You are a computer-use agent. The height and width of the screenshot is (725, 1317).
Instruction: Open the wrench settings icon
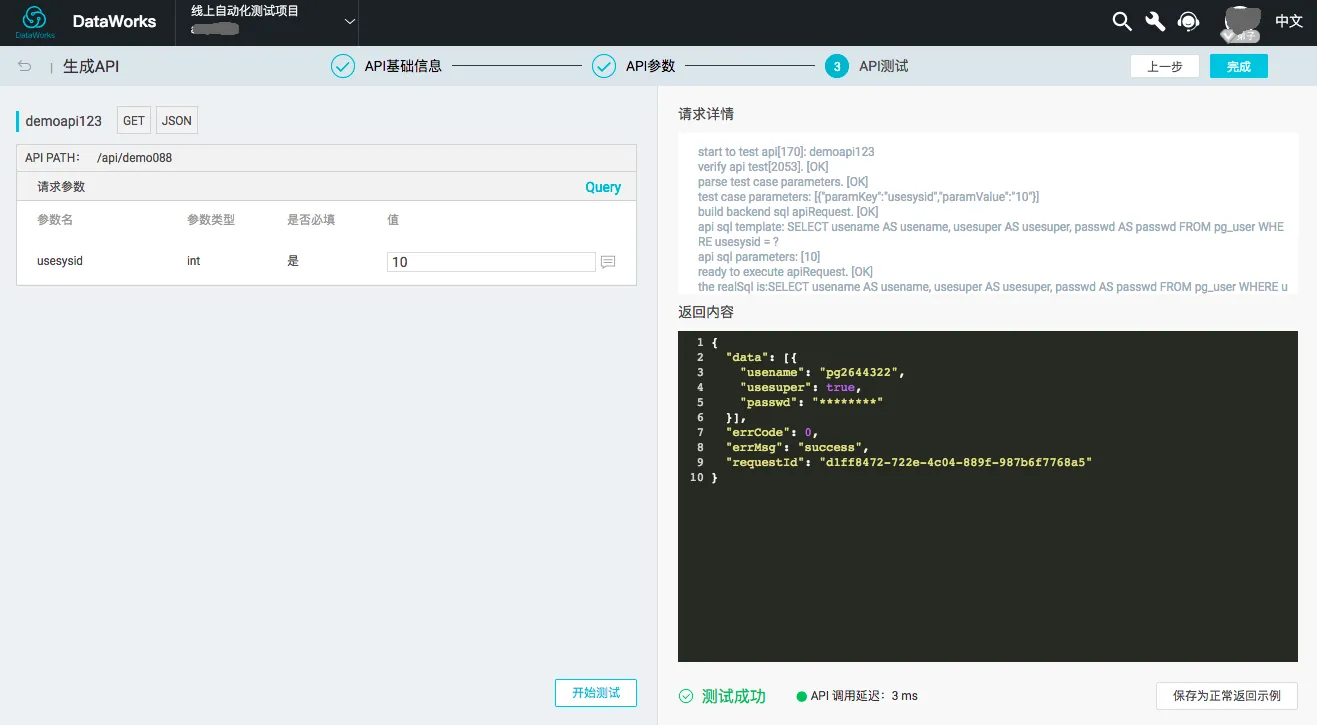pos(1155,21)
